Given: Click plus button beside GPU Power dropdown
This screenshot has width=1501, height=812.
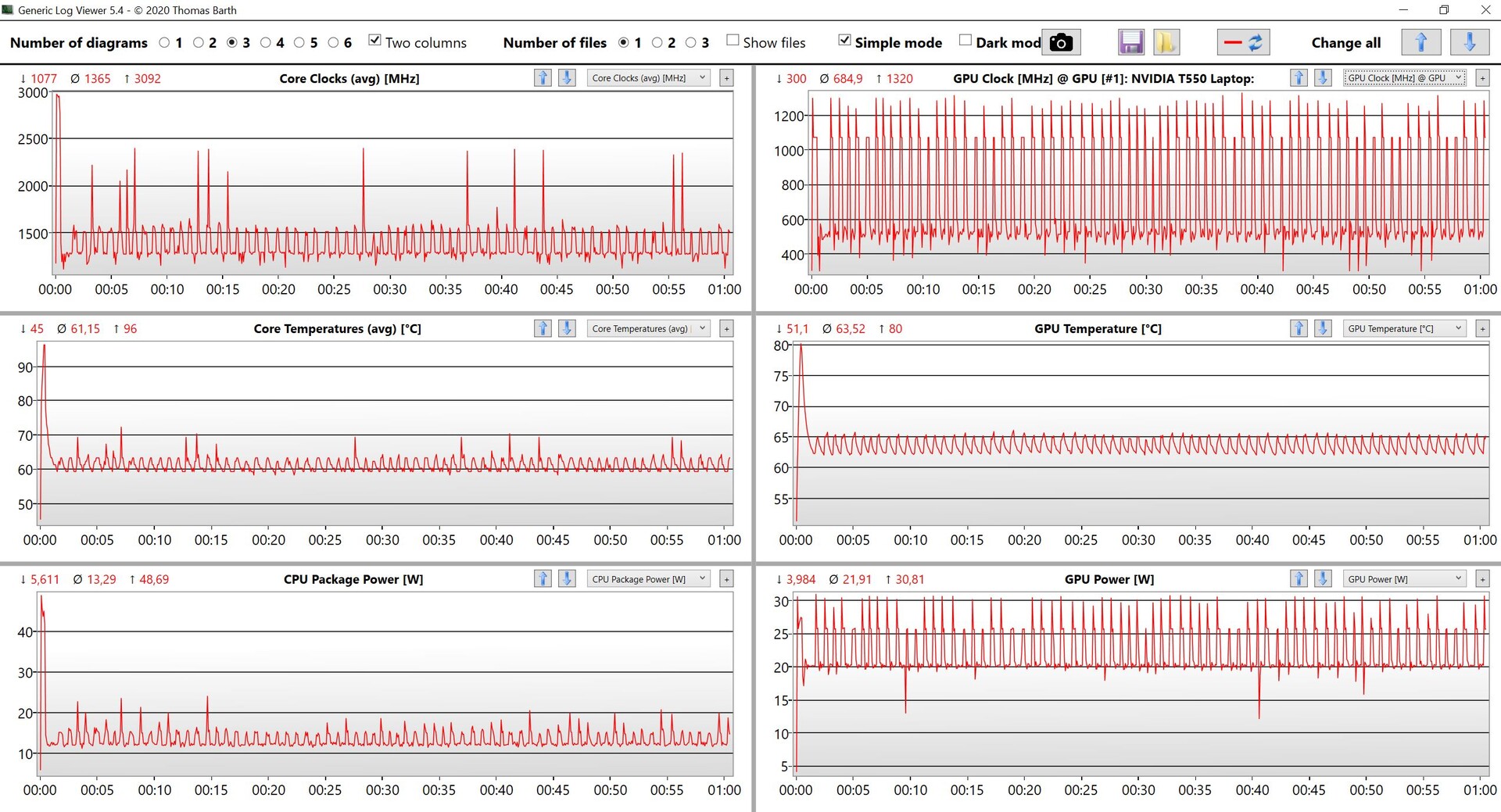Looking at the screenshot, I should (1482, 578).
